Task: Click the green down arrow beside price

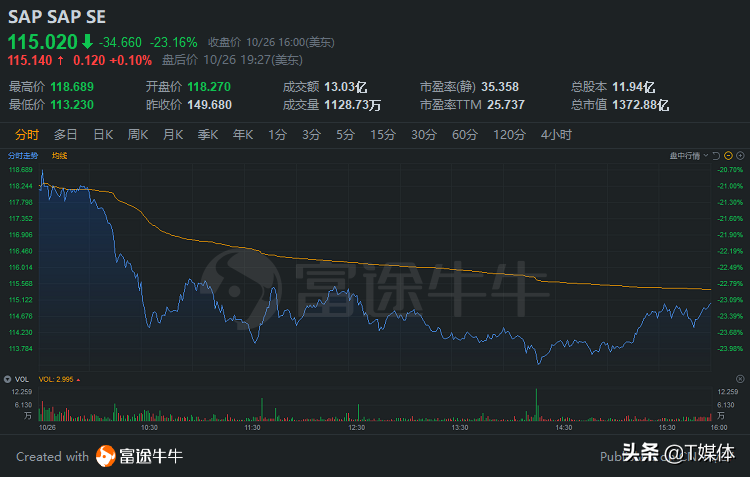Action: 87,42
